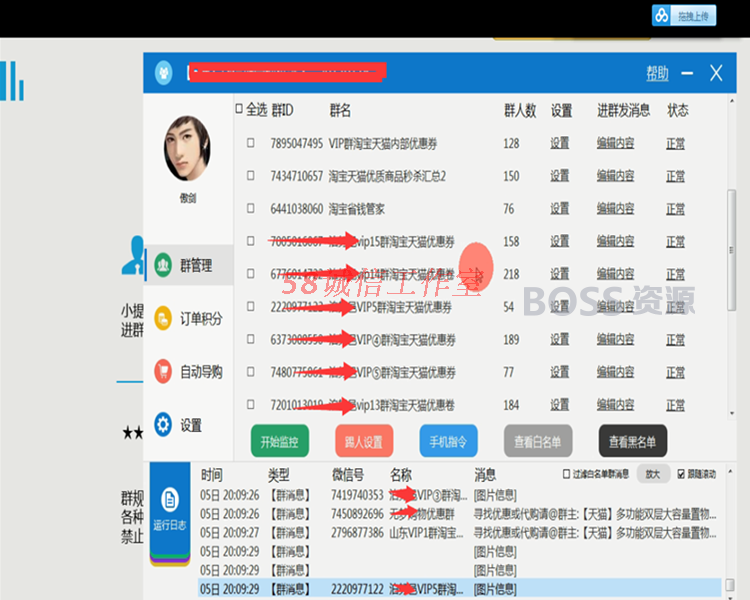The width and height of the screenshot is (750, 600).
Task: Check the box for the 218-member group row
Action: pyautogui.click(x=251, y=273)
